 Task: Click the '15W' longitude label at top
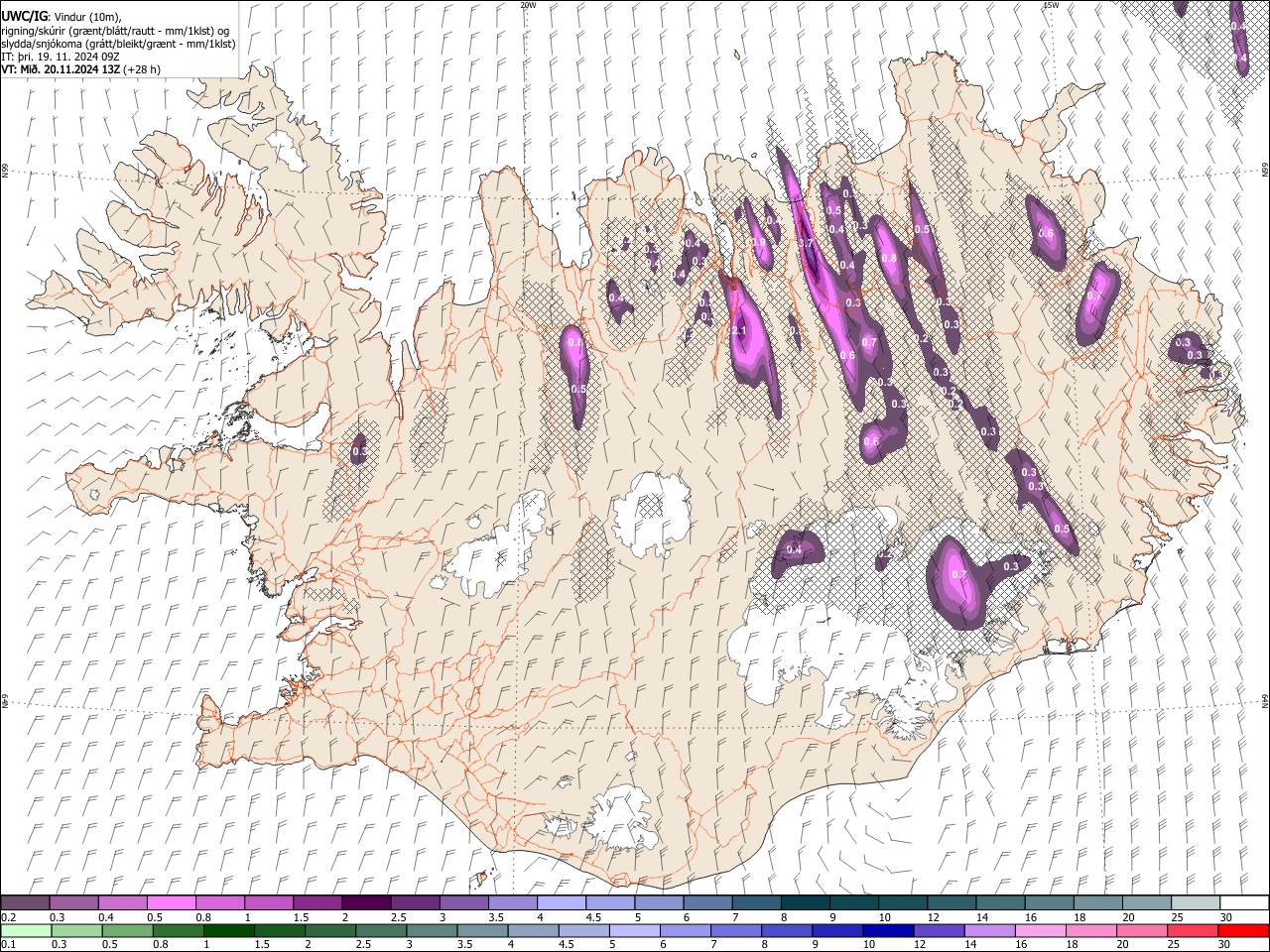[x=1051, y=5]
